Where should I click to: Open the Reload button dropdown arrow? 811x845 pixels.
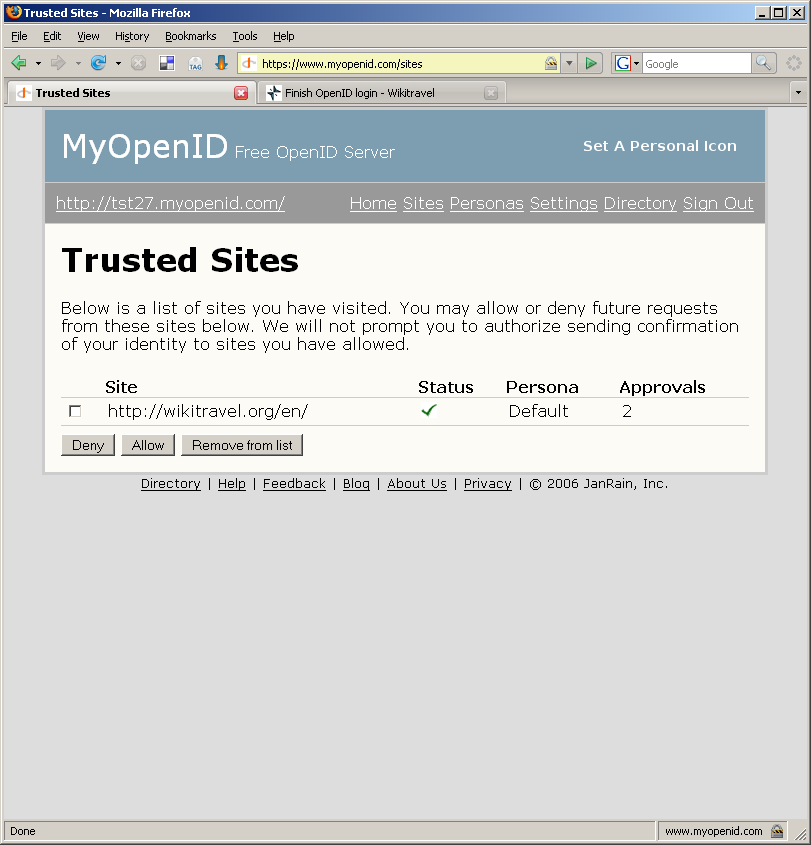[118, 64]
